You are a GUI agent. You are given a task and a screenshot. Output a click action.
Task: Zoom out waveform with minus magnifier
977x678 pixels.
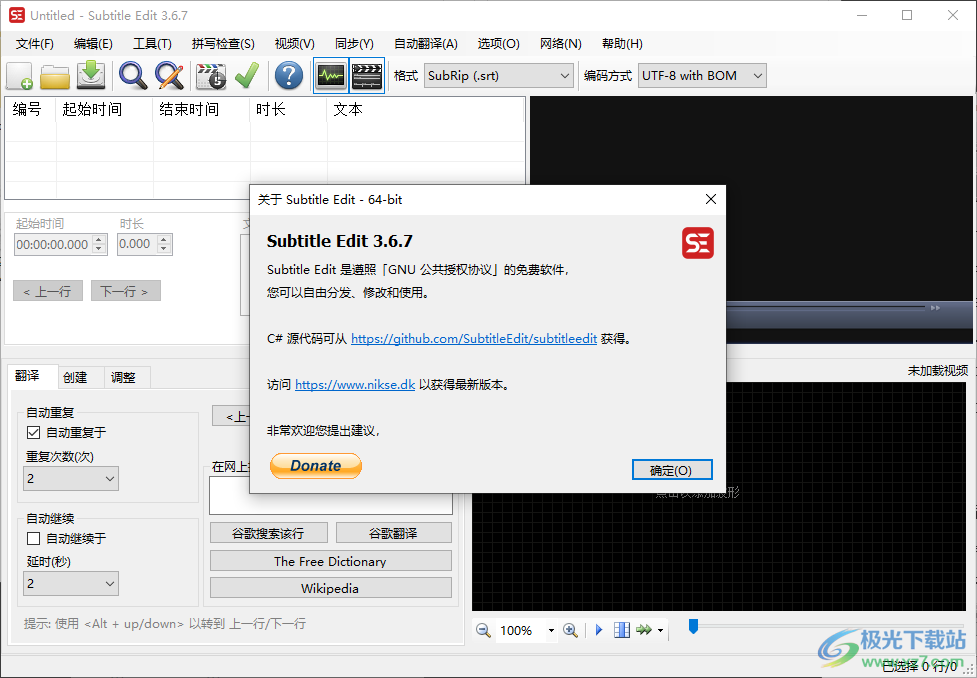click(483, 630)
